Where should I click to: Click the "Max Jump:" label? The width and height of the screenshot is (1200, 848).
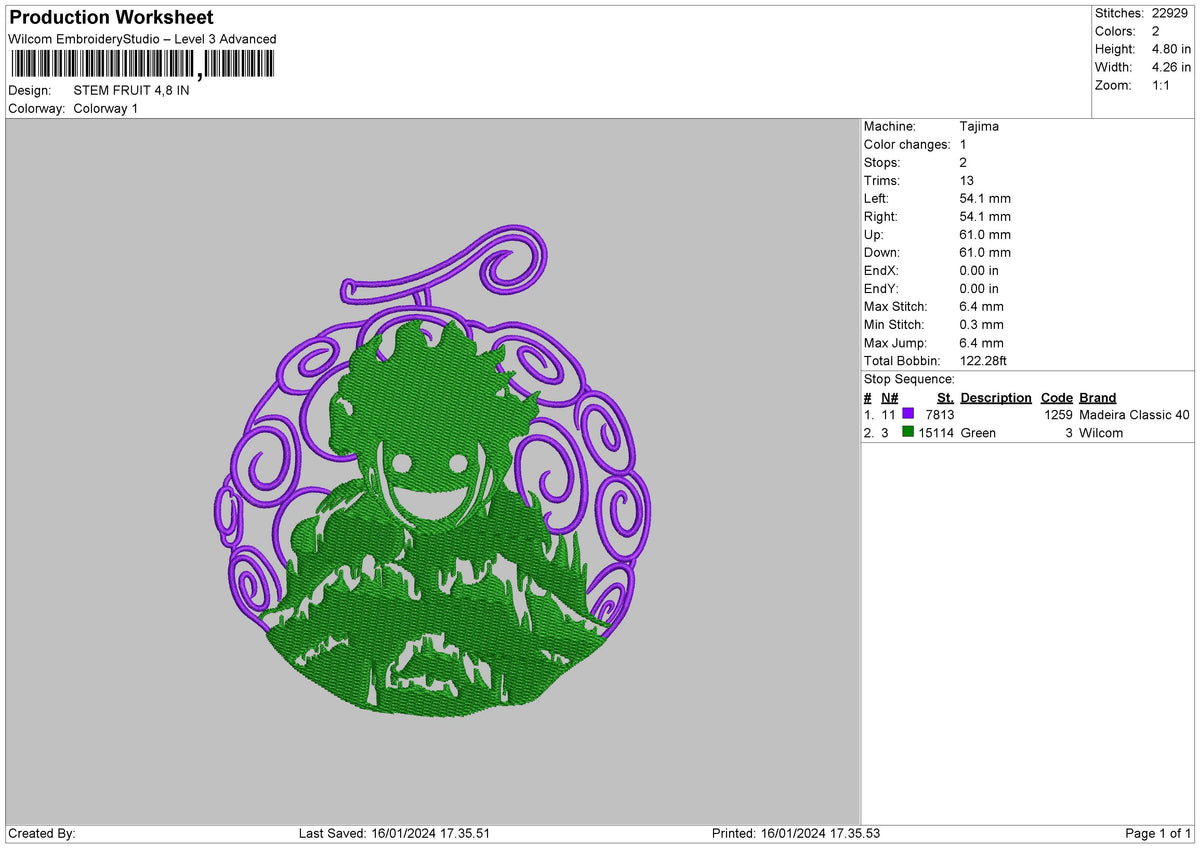pyautogui.click(x=893, y=342)
